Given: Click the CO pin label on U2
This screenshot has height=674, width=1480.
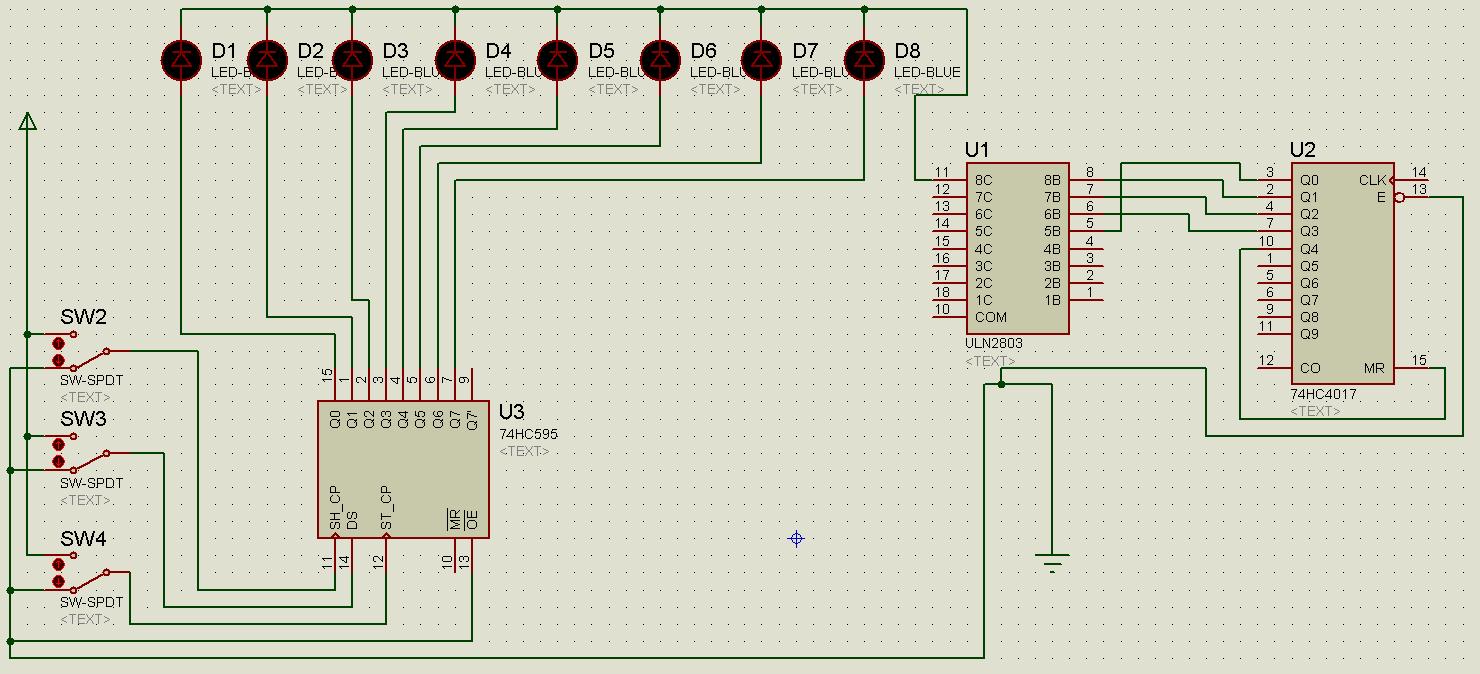Looking at the screenshot, I should point(1310,368).
